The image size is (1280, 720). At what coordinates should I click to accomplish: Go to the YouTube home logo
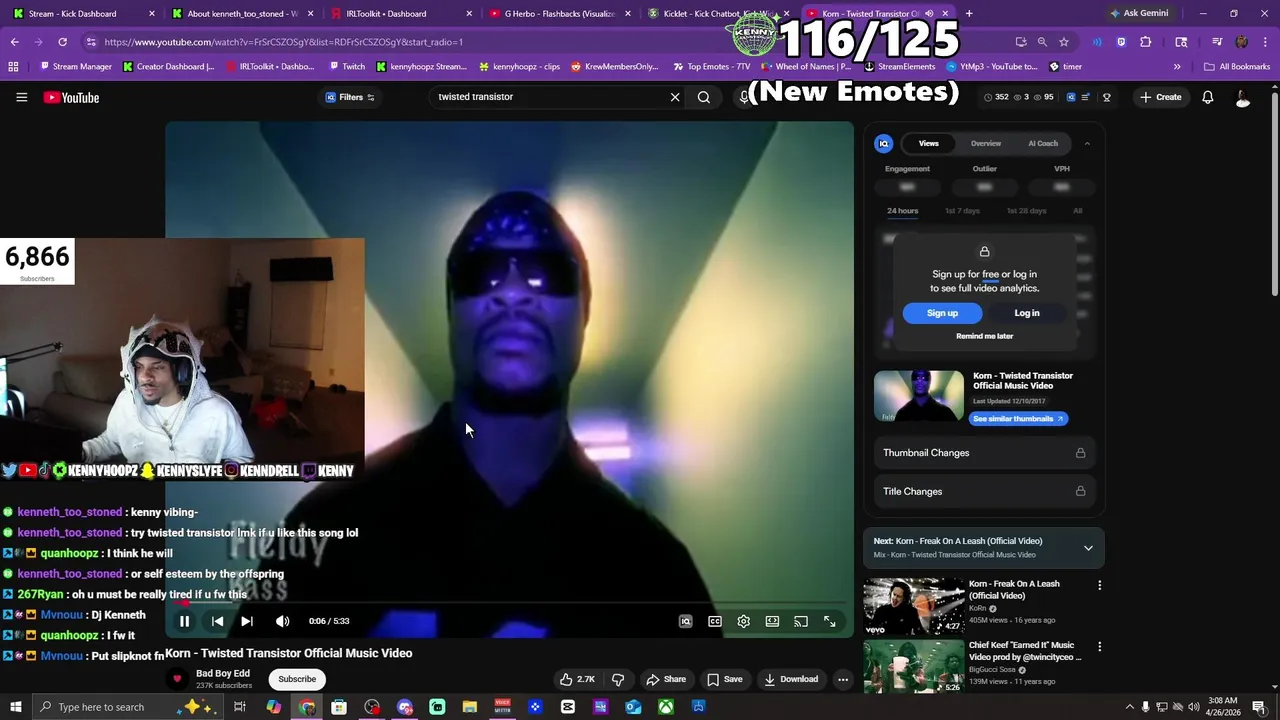click(x=71, y=97)
